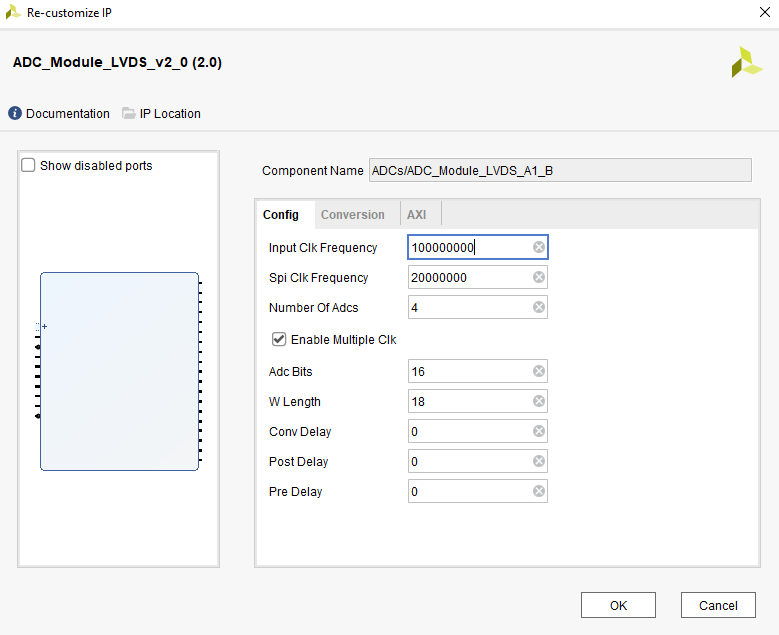This screenshot has width=779, height=635.
Task: Clear the Post Delay value
Action: pyautogui.click(x=539, y=461)
